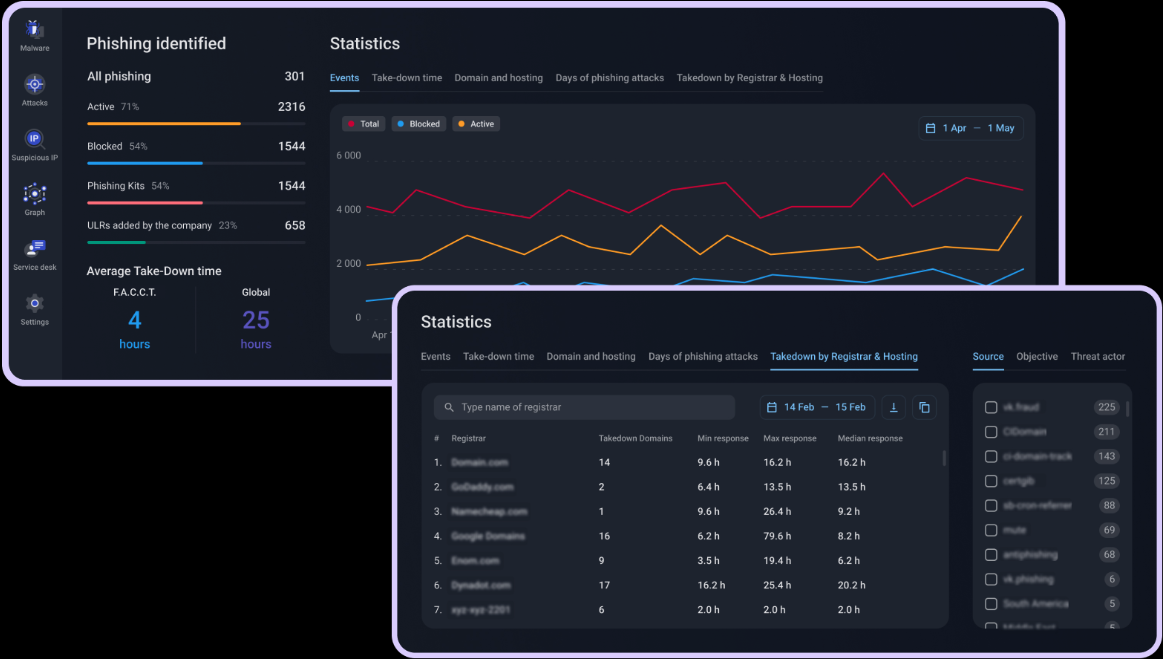Click the Active phishing progress bar
Screen dimensions: 1163x659
click(x=196, y=124)
